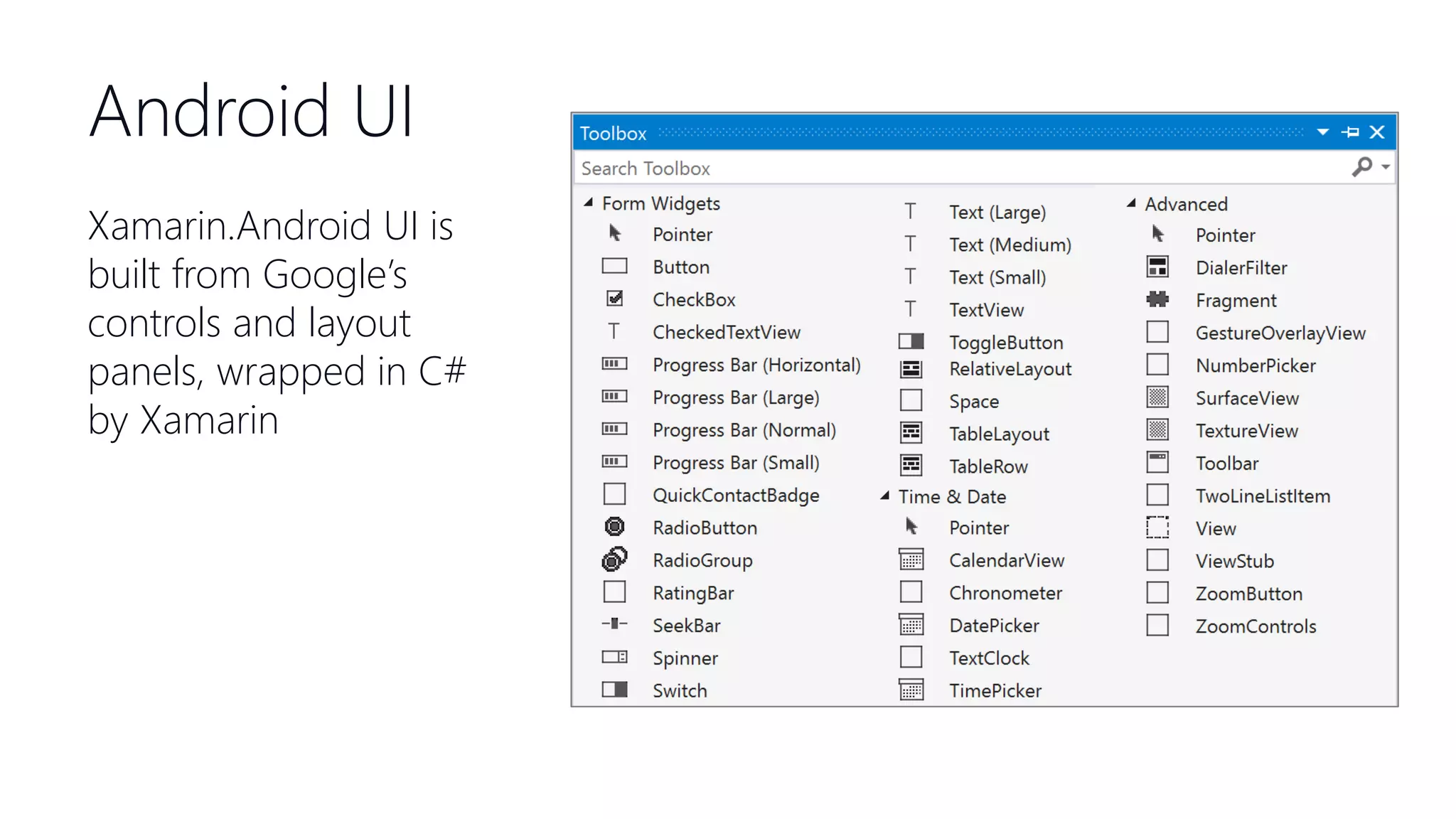Select the CheckedTextView icon
This screenshot has width=1456, height=819.
(x=614, y=331)
